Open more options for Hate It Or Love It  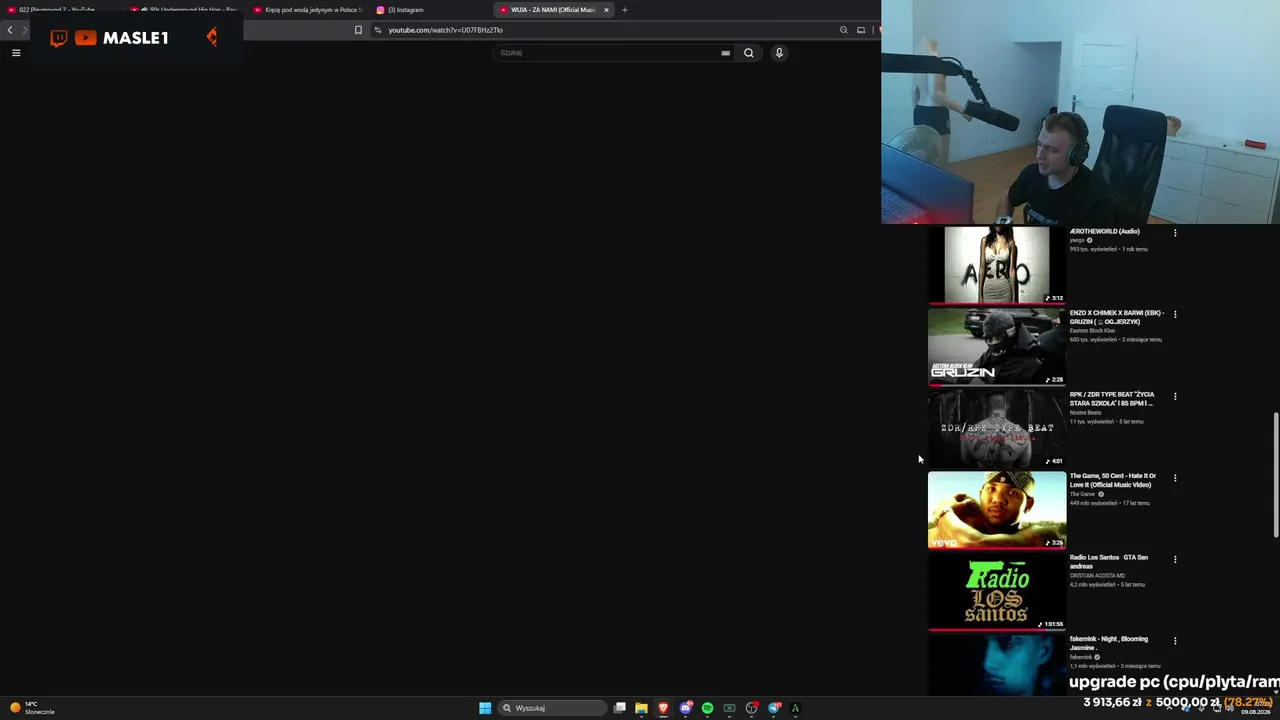1175,478
